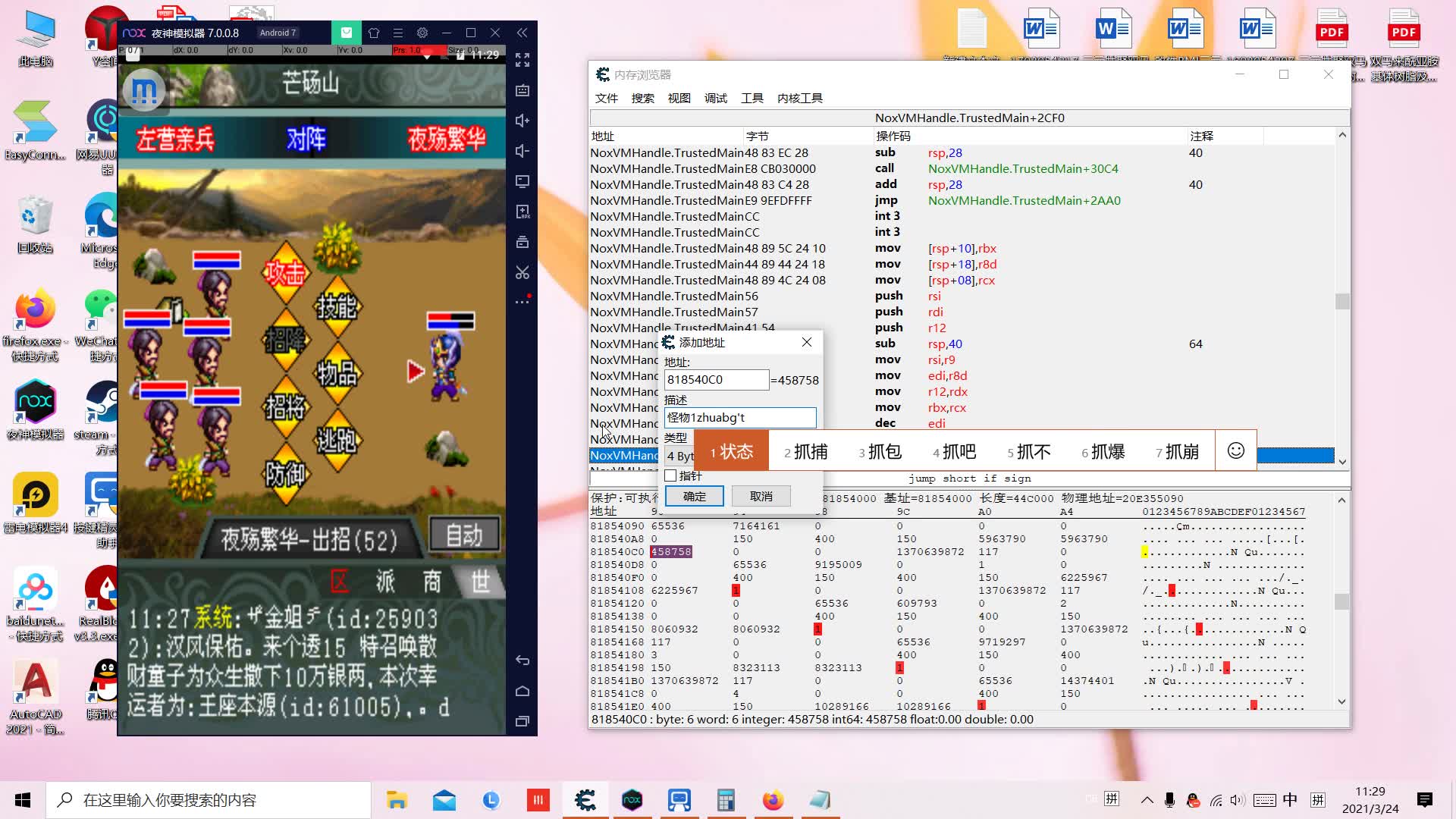Choose IME candidate 抓捕
Viewport: 1456px width, 819px height.
pos(805,451)
